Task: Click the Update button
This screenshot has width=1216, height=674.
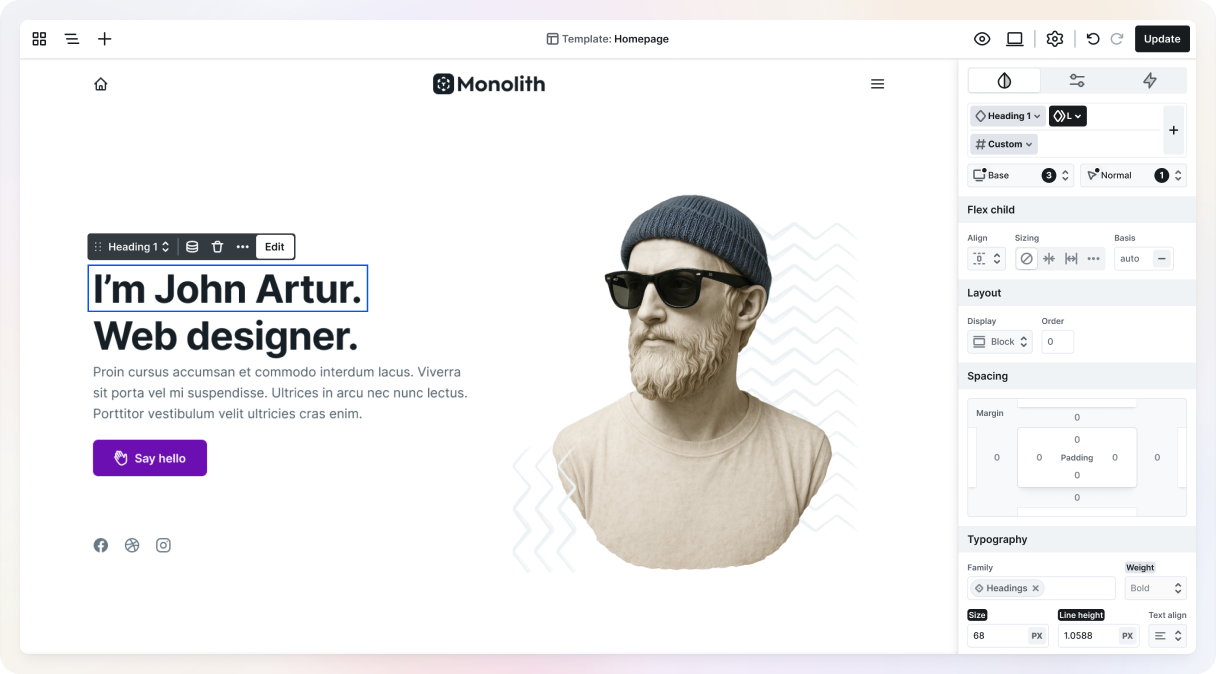Action: (x=1162, y=39)
